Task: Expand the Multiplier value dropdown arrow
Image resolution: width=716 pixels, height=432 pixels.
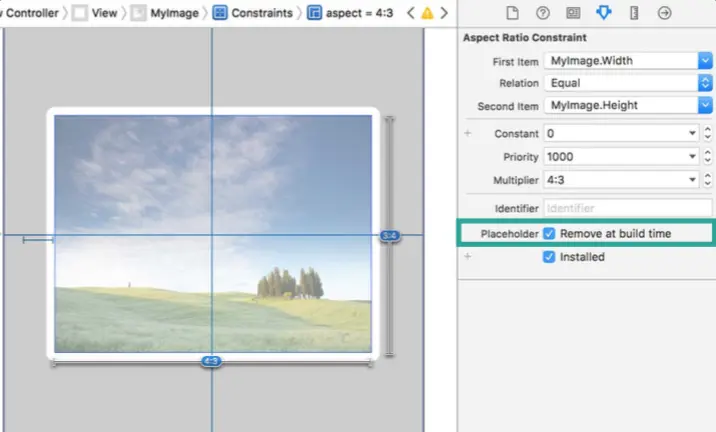Action: pyautogui.click(x=692, y=180)
